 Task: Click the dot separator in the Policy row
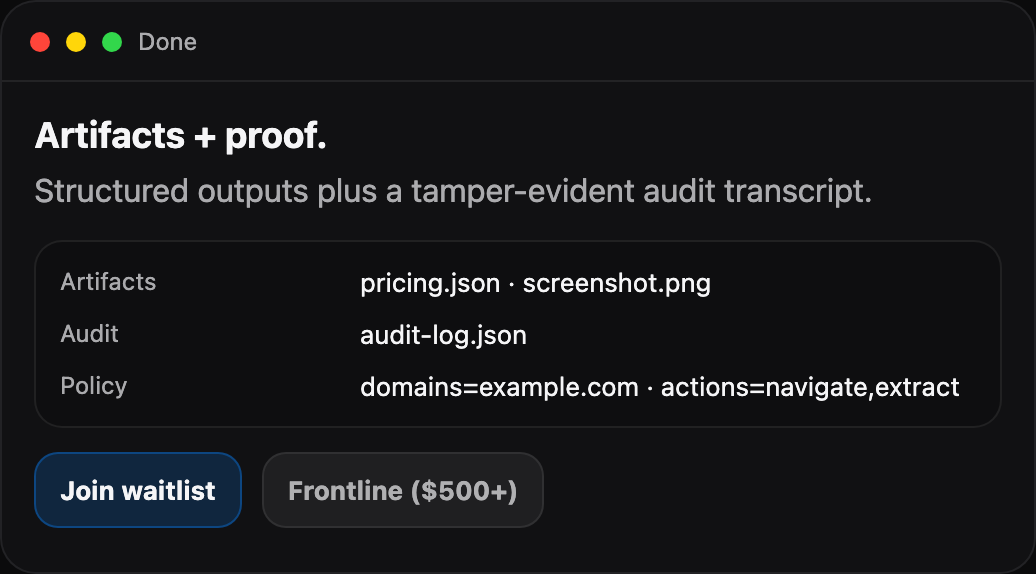tap(650, 387)
